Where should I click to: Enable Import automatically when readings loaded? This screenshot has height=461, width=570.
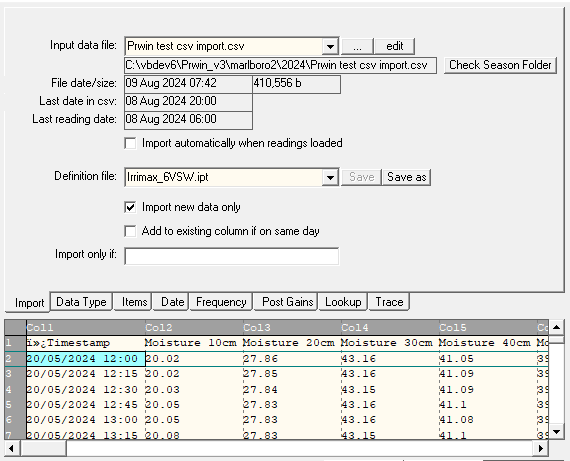[x=130, y=143]
